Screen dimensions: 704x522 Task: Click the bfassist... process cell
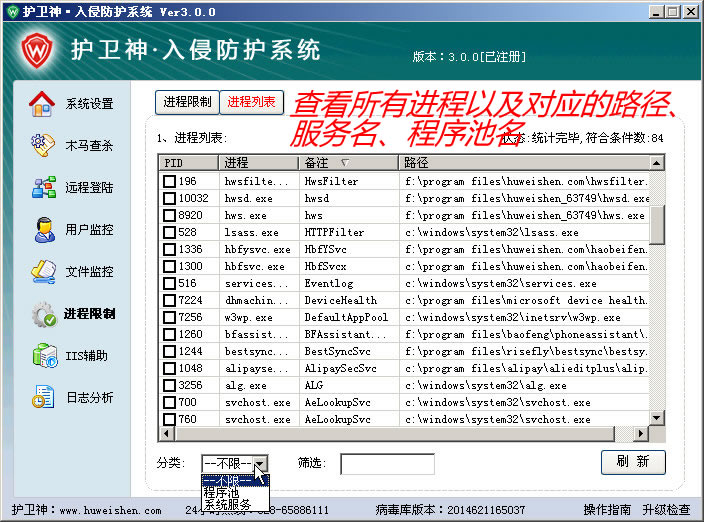click(257, 334)
